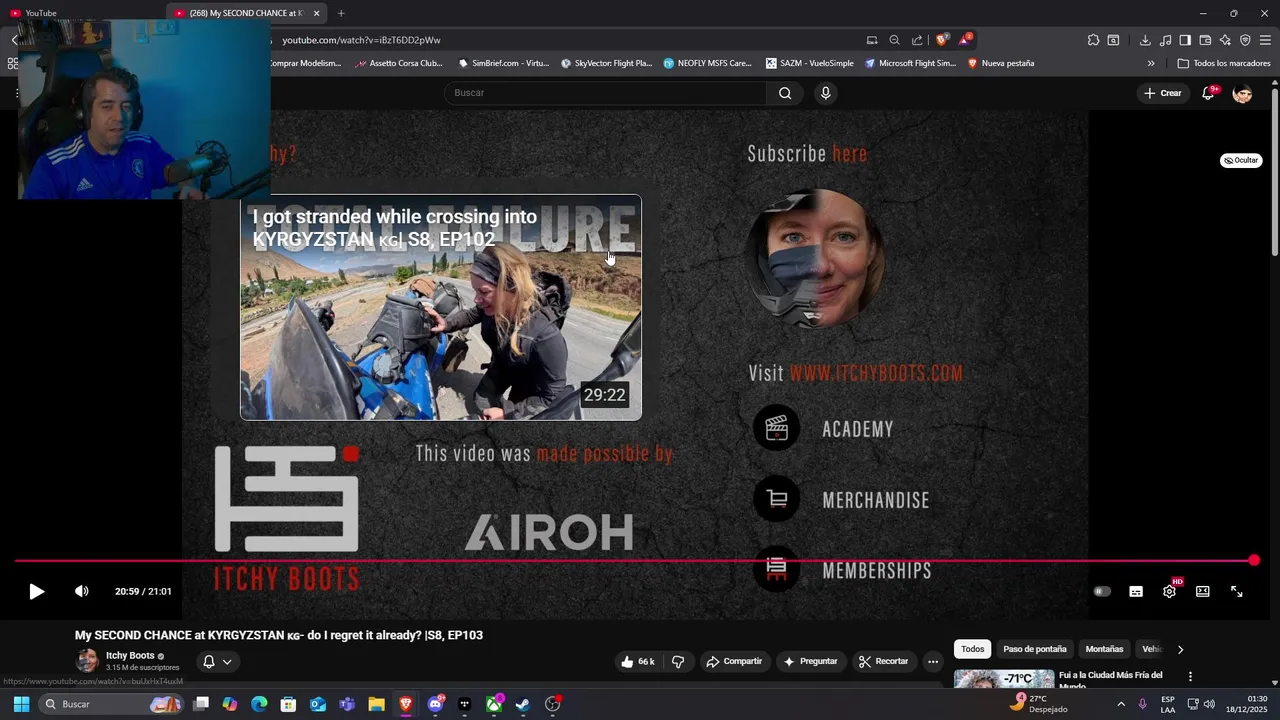Open the Brave VPN shield icon

1245,40
